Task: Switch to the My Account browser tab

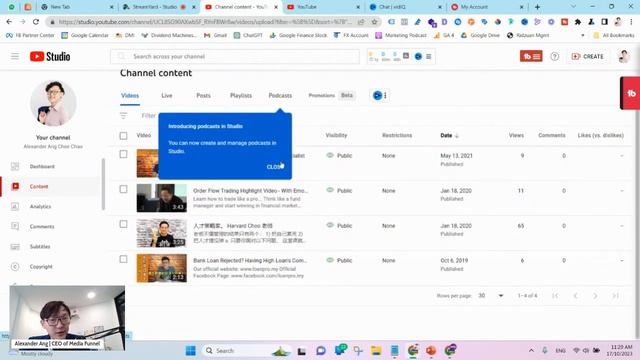Action: point(487,7)
